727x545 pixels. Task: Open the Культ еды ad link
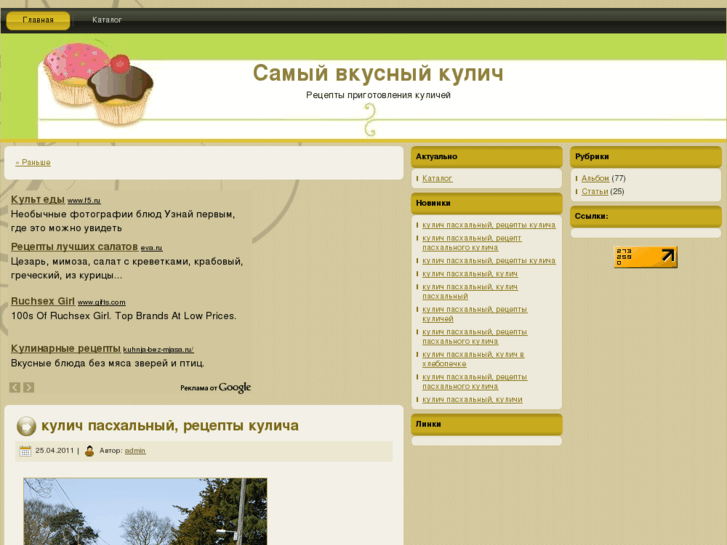pos(38,199)
